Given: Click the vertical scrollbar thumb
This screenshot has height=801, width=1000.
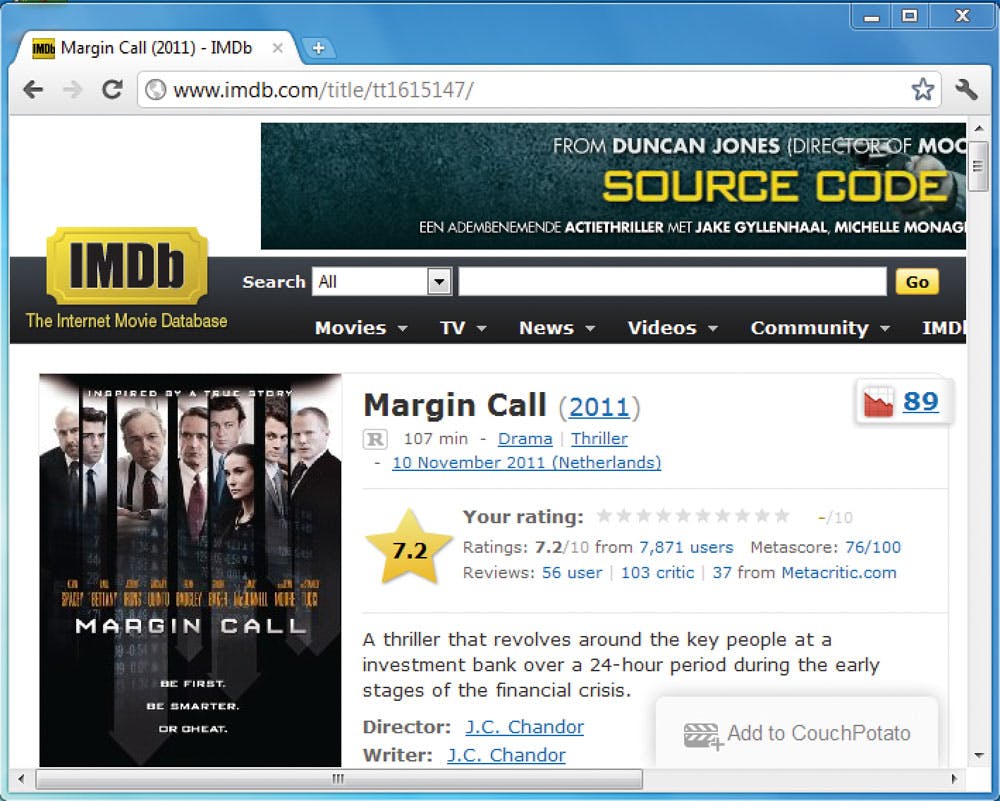Looking at the screenshot, I should [x=978, y=166].
